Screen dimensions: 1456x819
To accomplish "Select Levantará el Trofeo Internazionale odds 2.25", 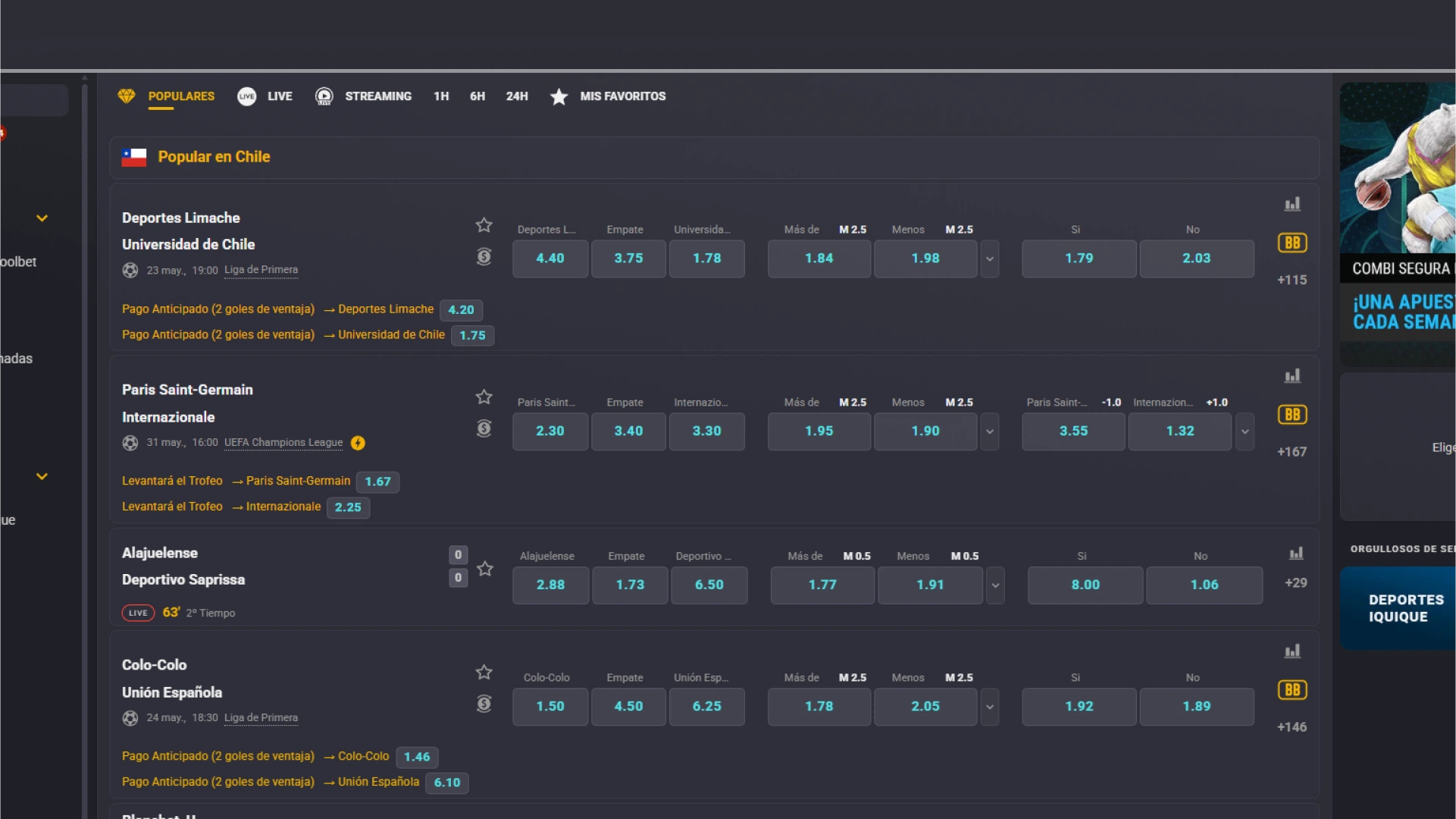I will coord(349,508).
